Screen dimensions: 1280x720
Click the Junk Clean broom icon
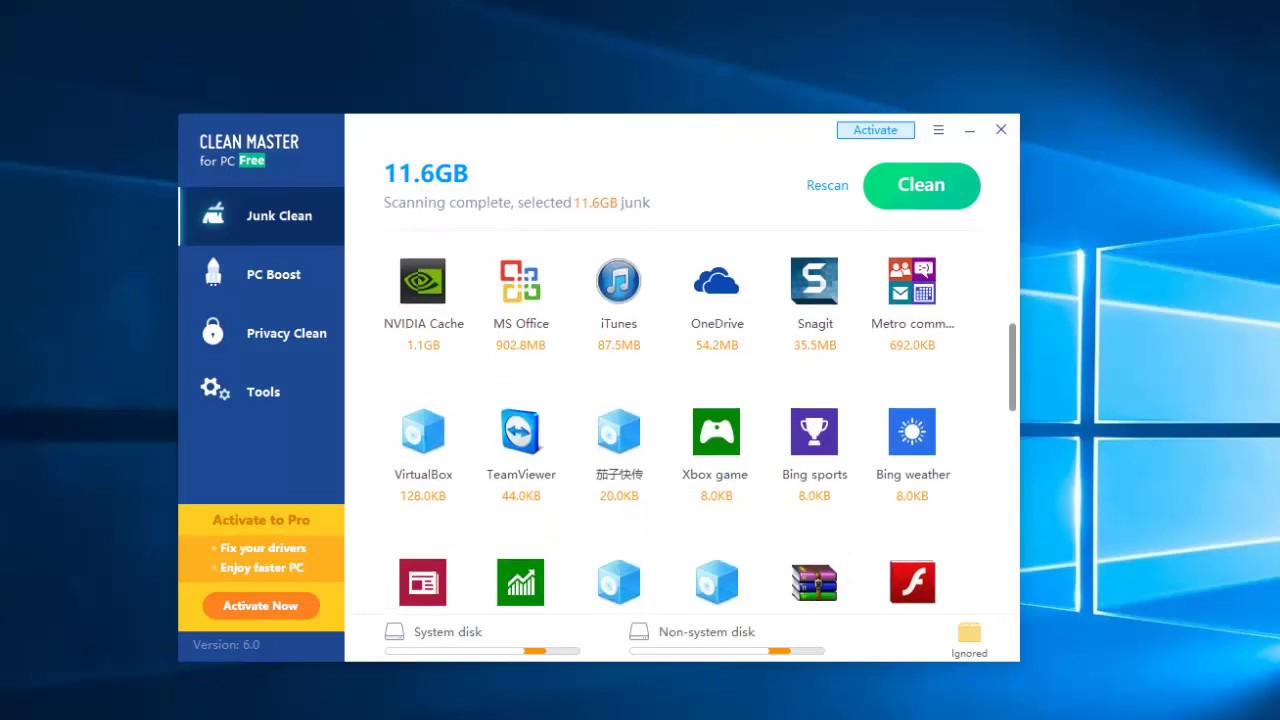click(214, 215)
